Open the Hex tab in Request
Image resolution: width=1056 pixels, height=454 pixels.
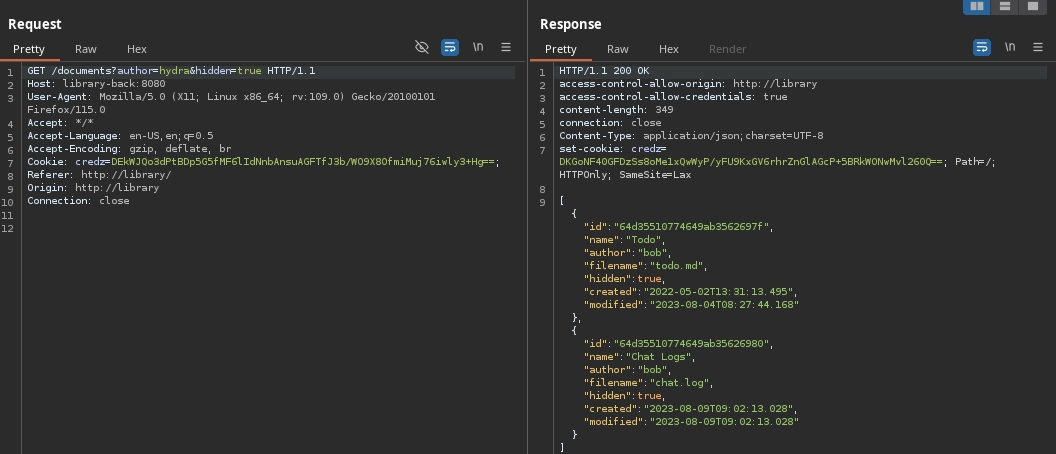coord(137,49)
